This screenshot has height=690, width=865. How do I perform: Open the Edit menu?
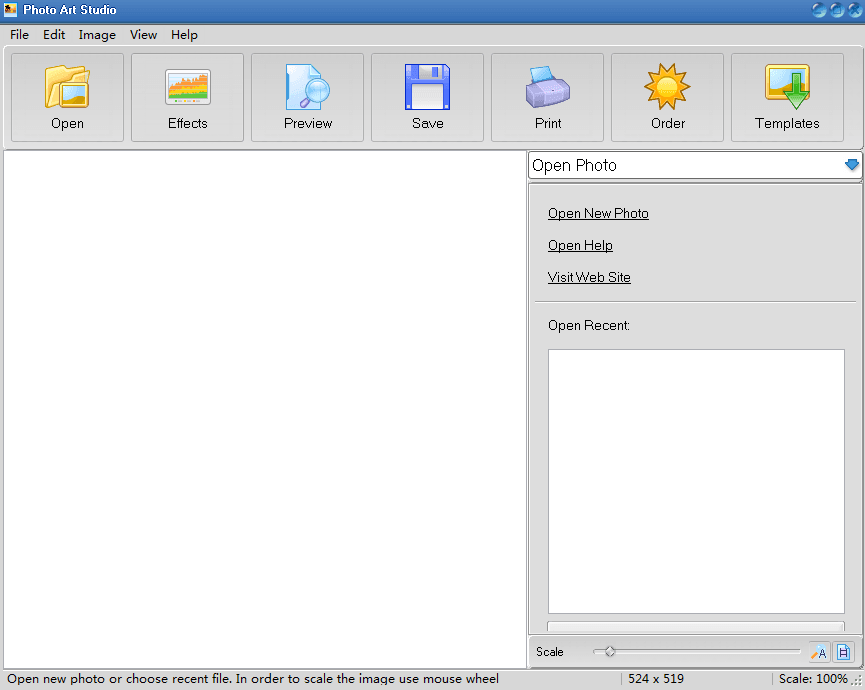pyautogui.click(x=54, y=35)
